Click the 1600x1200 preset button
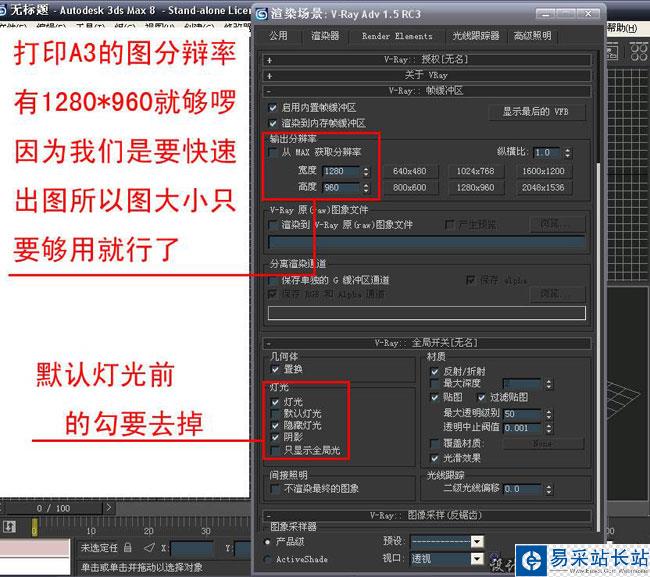650x577 pixels. [543, 171]
